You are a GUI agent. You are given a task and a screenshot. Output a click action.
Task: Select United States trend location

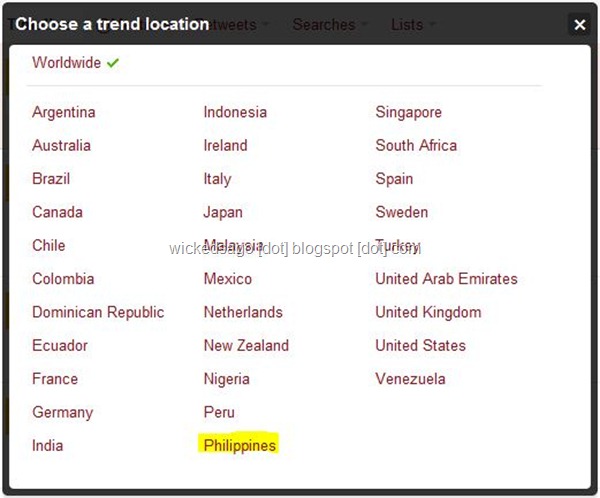click(420, 345)
